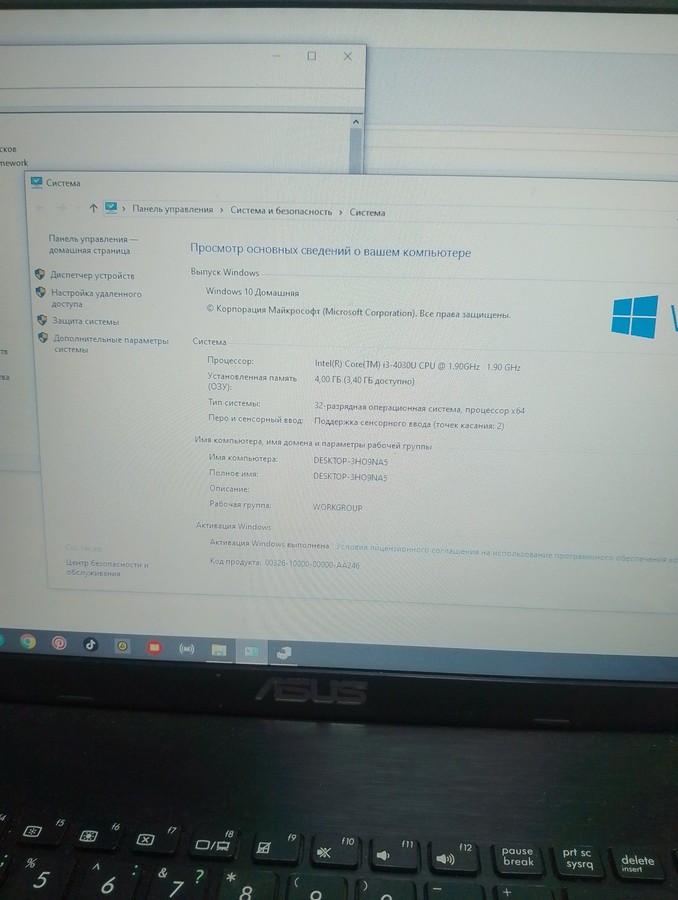The height and width of the screenshot is (900, 678).
Task: Expand chevron after Панель управления breadcrumb
Action: point(222,210)
